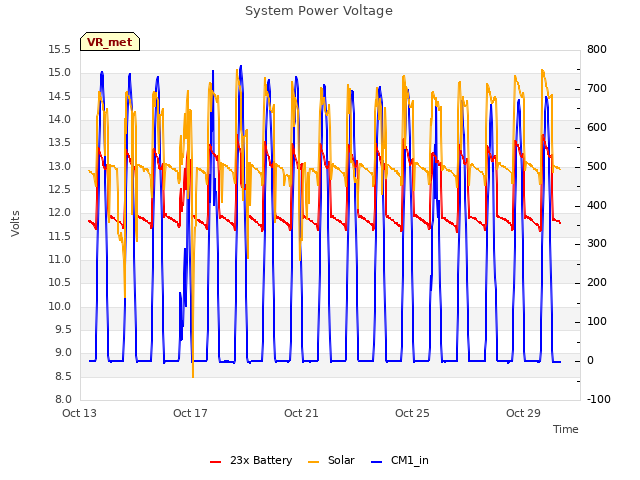Click the 15.5 left axis value
Screen dimensions: 640x480
coord(60,50)
